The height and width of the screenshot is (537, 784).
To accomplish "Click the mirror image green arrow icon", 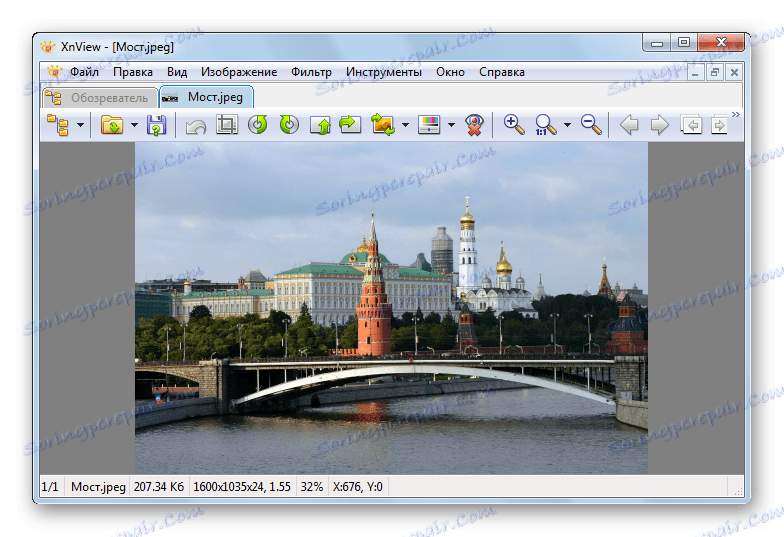I will point(350,124).
